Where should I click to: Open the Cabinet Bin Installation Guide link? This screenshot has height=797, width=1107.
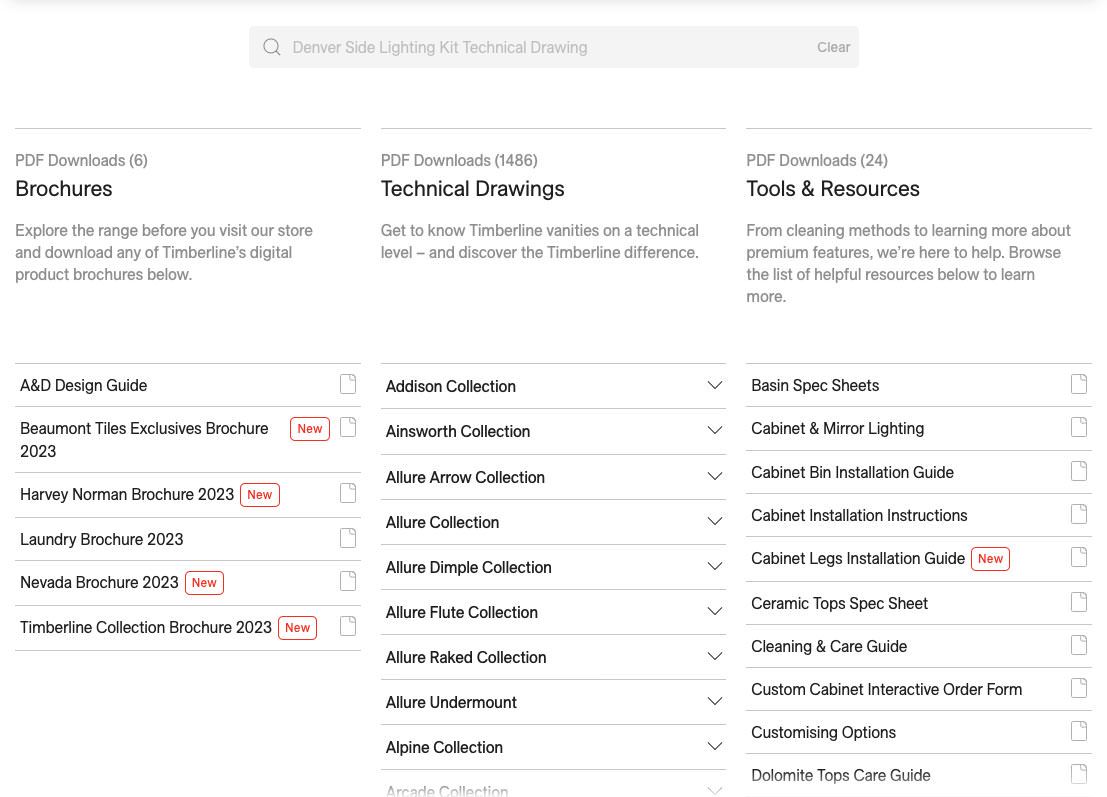coord(852,472)
